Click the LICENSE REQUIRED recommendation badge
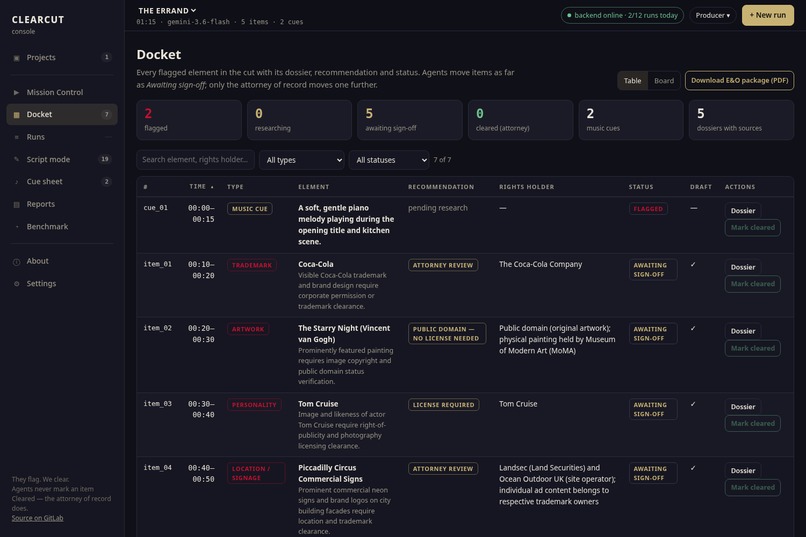 (444, 405)
